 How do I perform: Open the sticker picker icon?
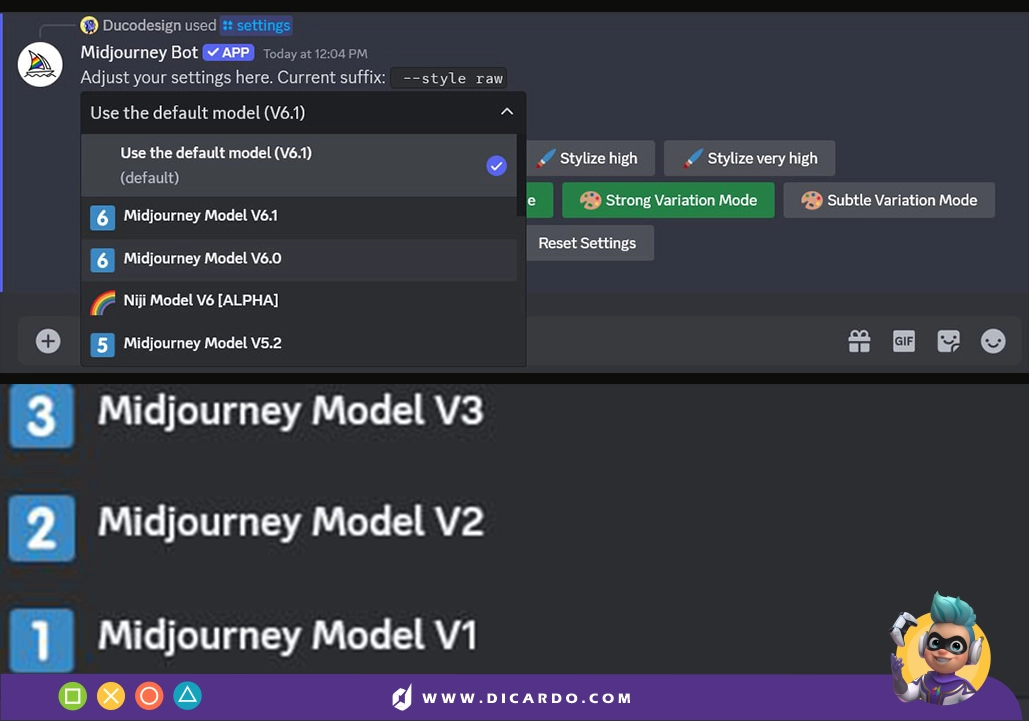click(948, 341)
